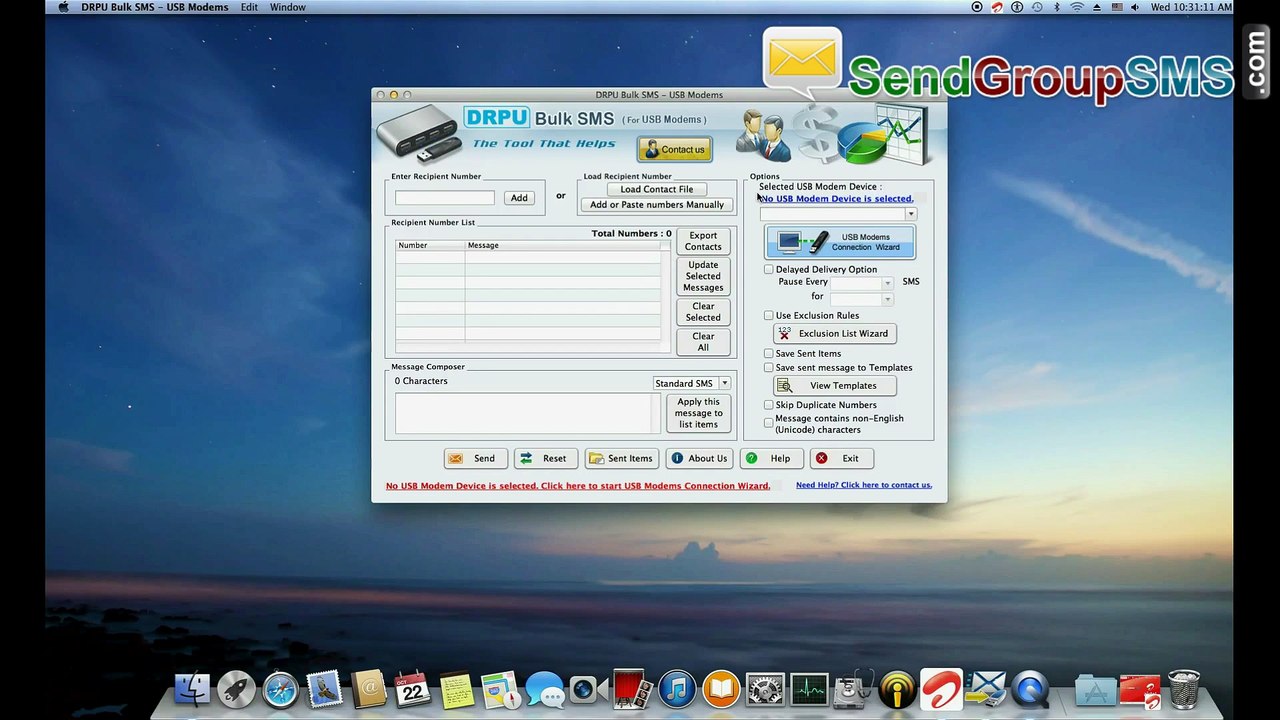This screenshot has height=720, width=1280.
Task: Click the Contact us button in header
Action: pos(675,149)
